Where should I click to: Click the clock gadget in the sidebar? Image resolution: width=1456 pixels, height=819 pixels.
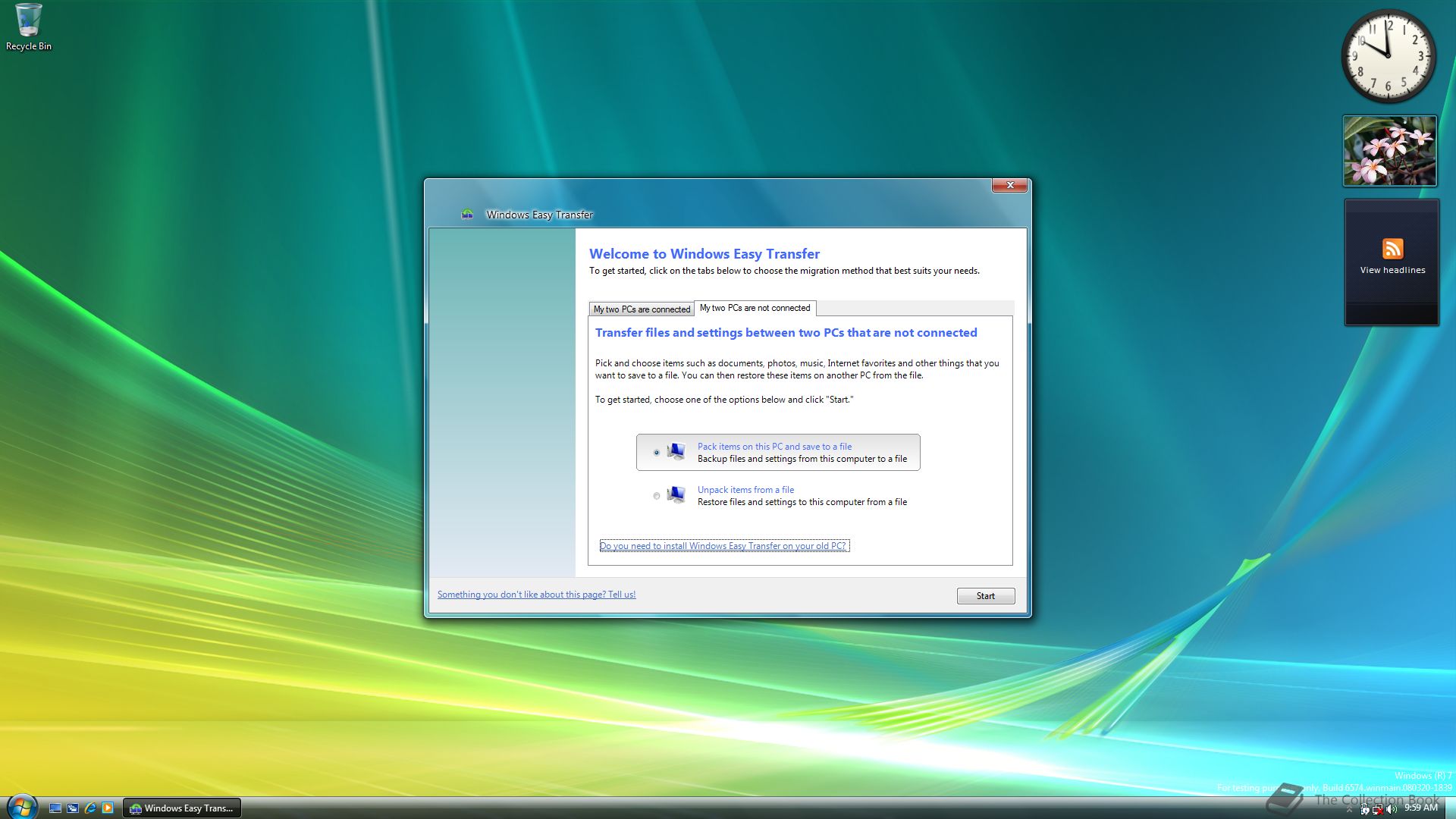coord(1389,56)
